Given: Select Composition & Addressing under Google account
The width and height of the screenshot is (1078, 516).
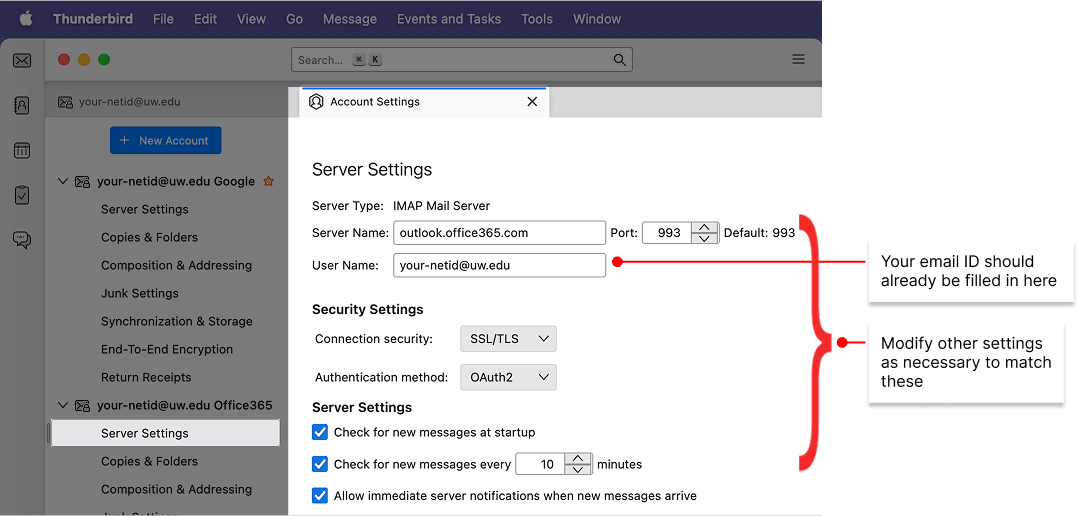Looking at the screenshot, I should pos(176,265).
